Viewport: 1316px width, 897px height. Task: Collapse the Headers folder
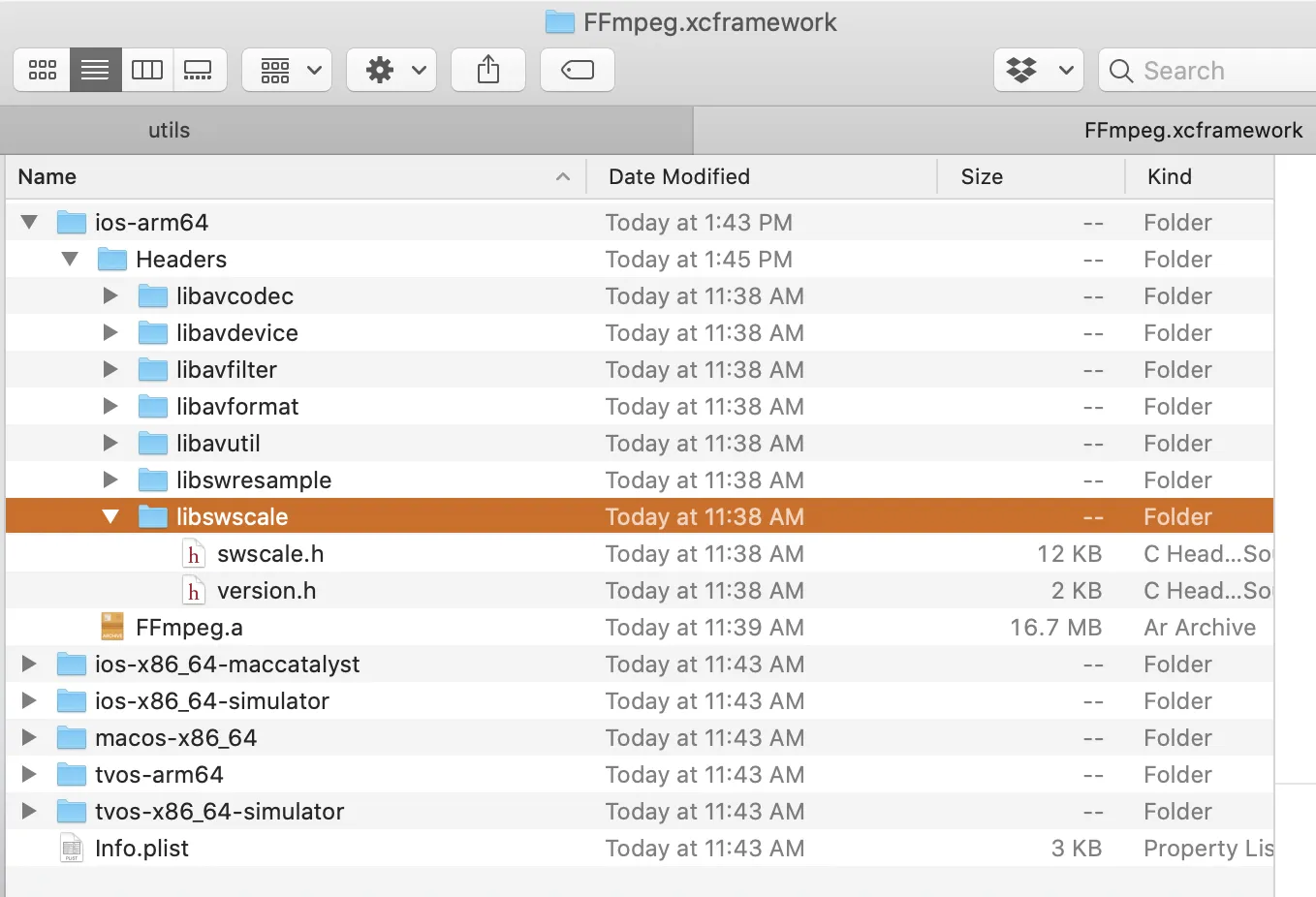click(x=70, y=260)
